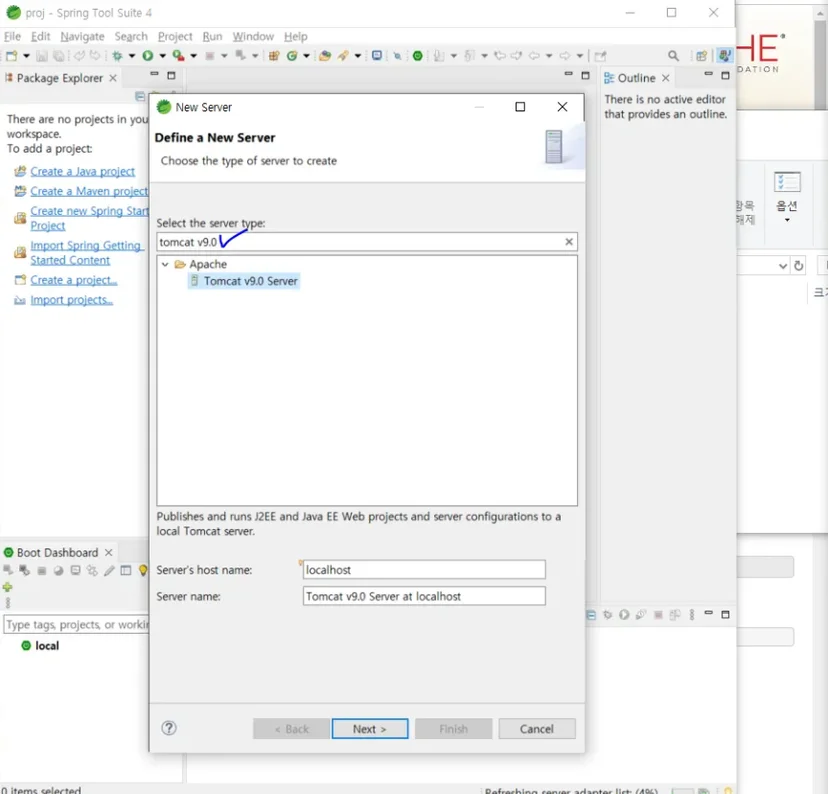Click the Server name field
The image size is (828, 794).
[x=424, y=596]
